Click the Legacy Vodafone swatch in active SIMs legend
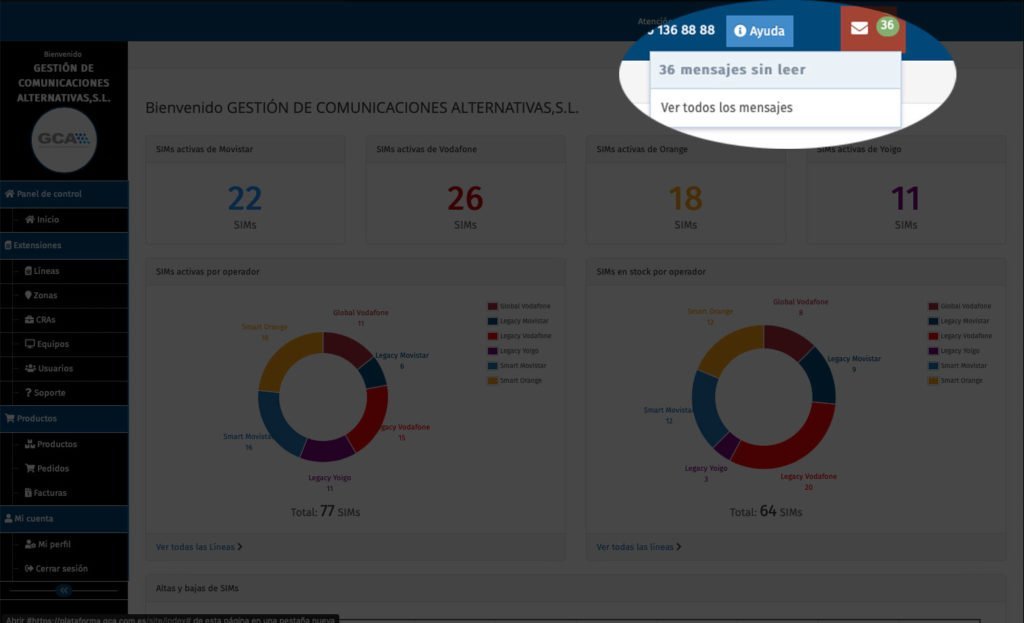 point(492,336)
